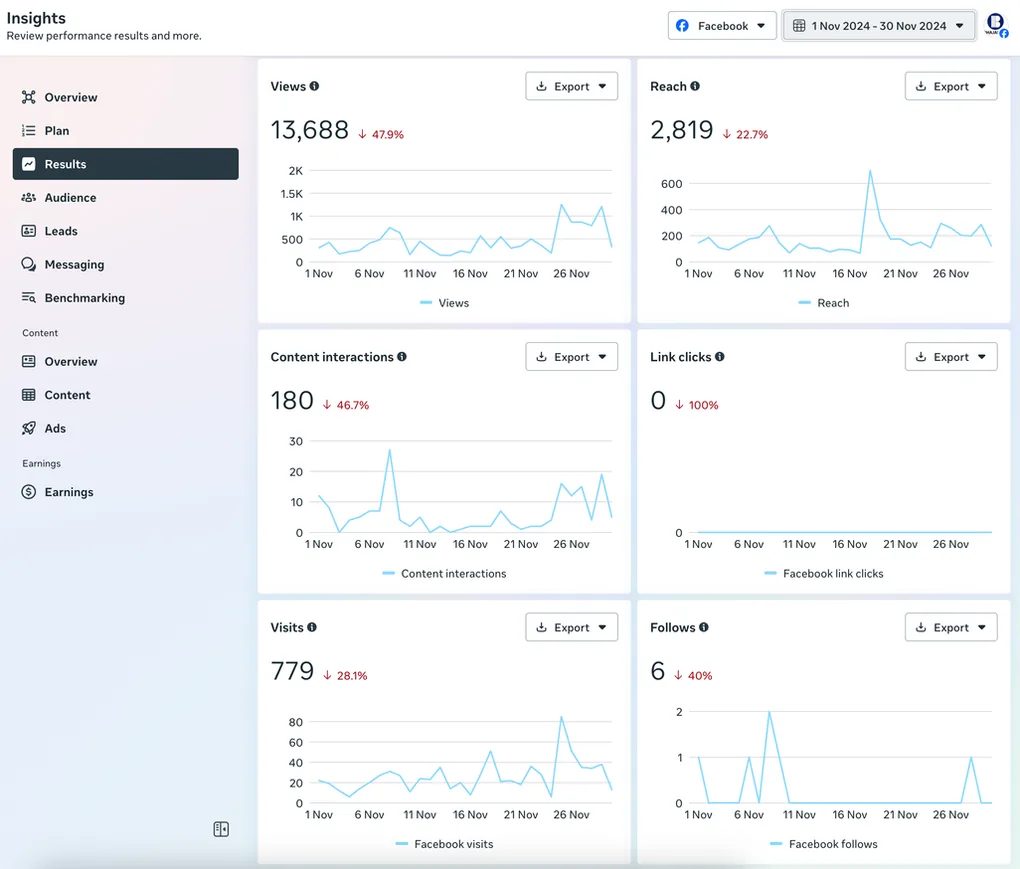The width and height of the screenshot is (1020, 869).
Task: Click the Earnings dollar coin icon
Action: pyautogui.click(x=29, y=492)
